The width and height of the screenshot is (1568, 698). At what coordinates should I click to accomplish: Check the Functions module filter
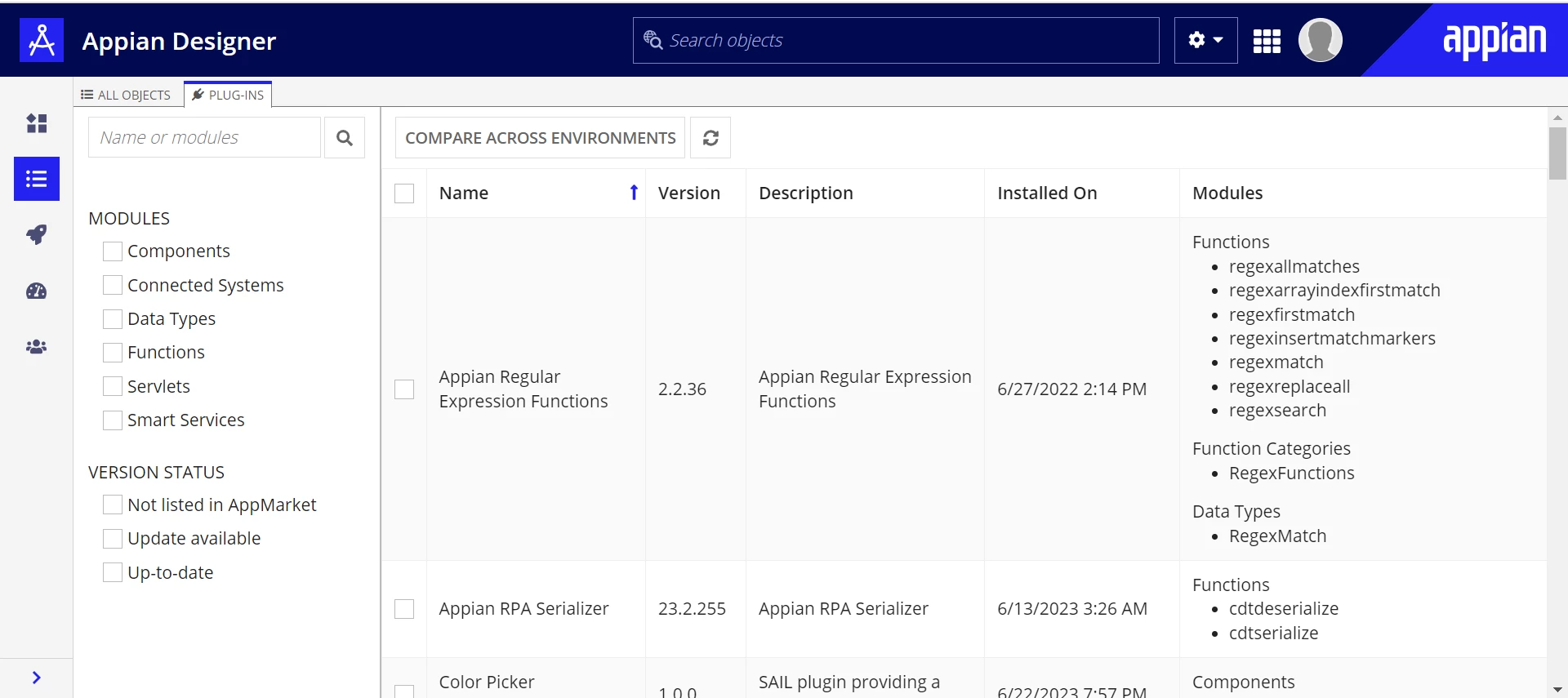pos(113,353)
